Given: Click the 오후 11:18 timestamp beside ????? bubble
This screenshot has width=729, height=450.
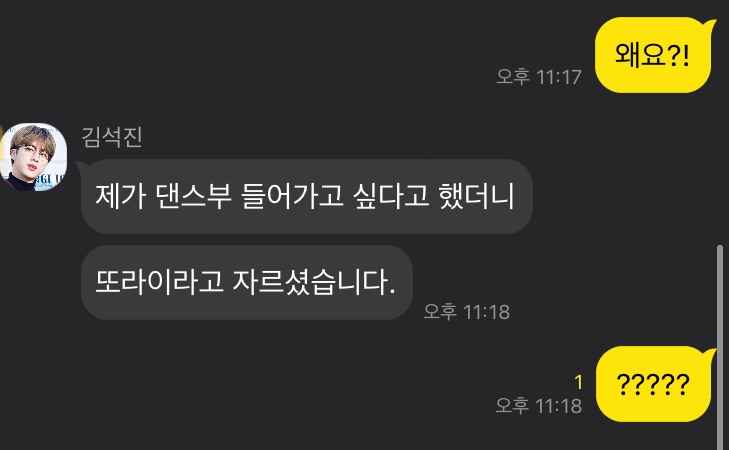Looking at the screenshot, I should click(539, 405).
